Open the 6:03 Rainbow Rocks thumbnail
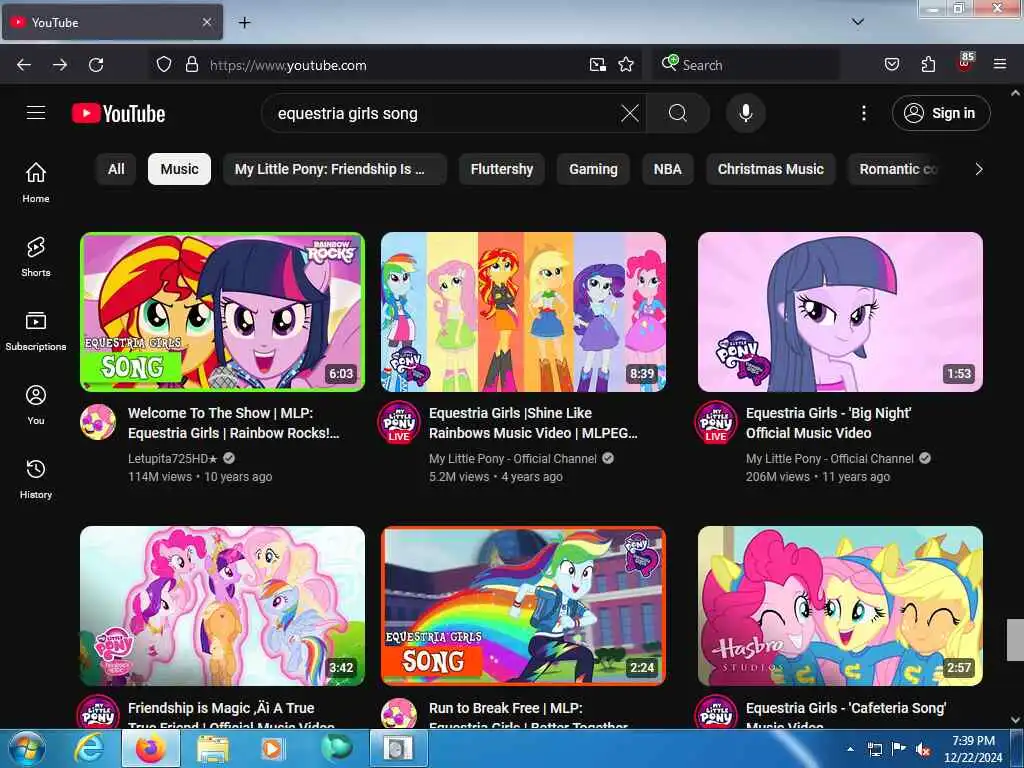This screenshot has height=768, width=1024. point(222,312)
